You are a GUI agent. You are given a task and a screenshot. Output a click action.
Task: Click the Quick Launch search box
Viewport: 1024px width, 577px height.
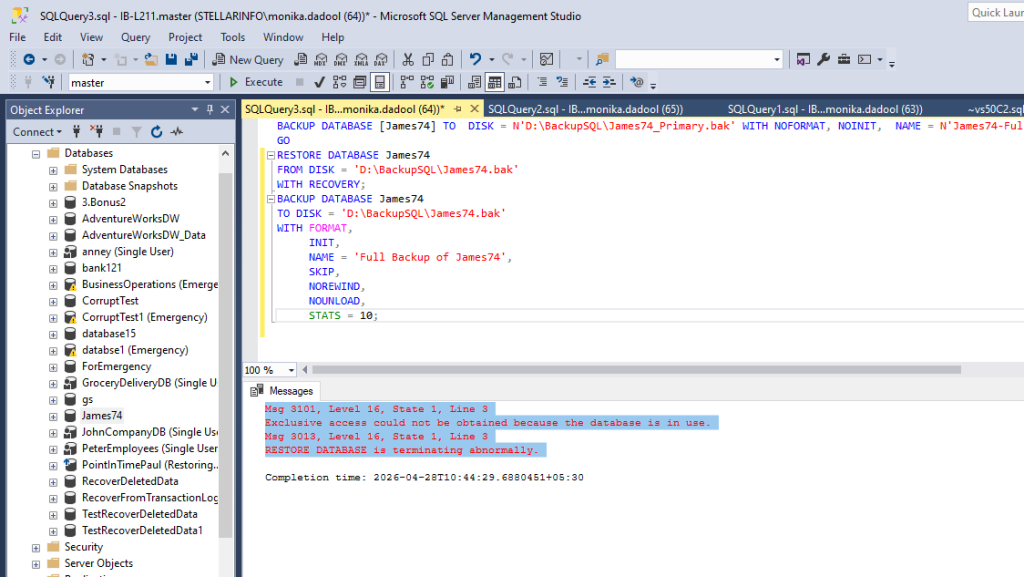click(x=995, y=12)
